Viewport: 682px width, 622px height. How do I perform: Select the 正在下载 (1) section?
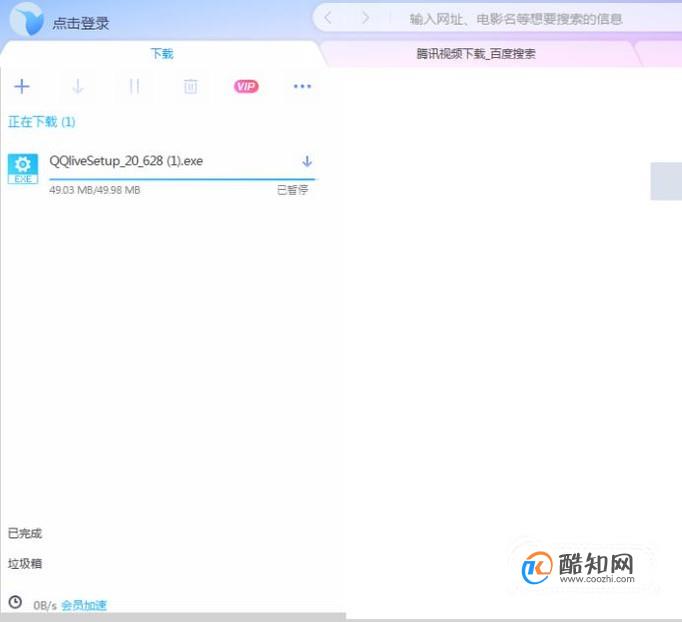click(42, 122)
